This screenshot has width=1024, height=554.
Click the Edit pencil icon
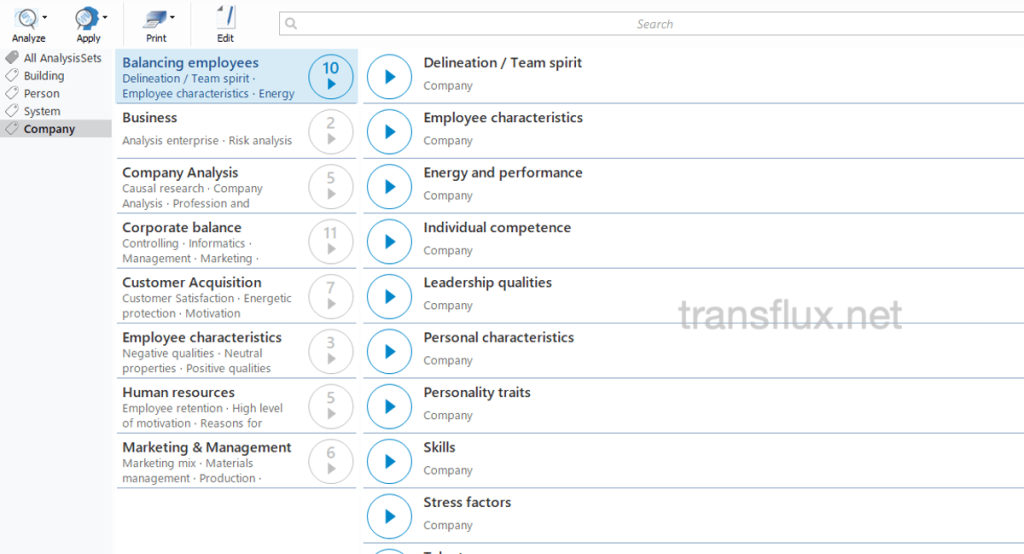click(226, 18)
